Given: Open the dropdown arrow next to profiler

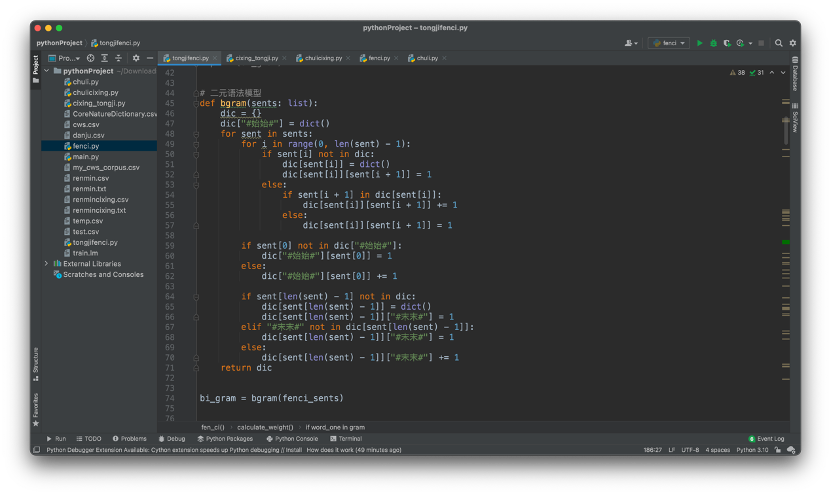Looking at the screenshot, I should pyautogui.click(x=750, y=43).
